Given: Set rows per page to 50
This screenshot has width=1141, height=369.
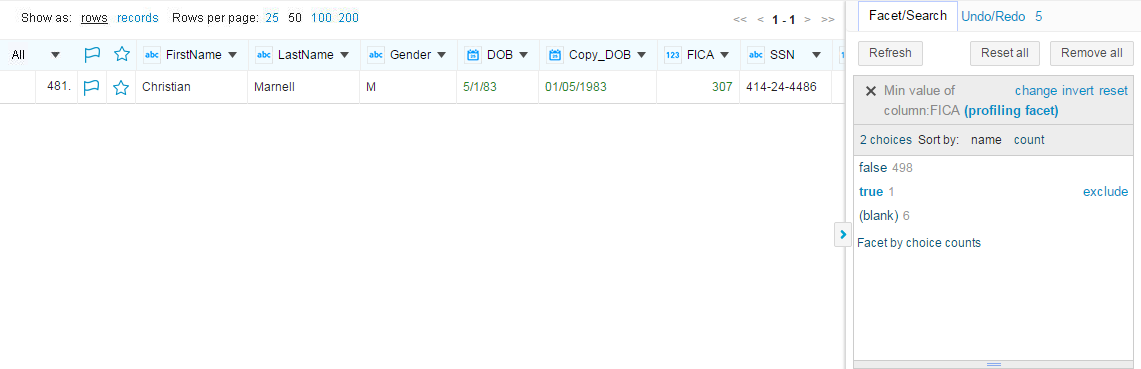Looking at the screenshot, I should (295, 17).
